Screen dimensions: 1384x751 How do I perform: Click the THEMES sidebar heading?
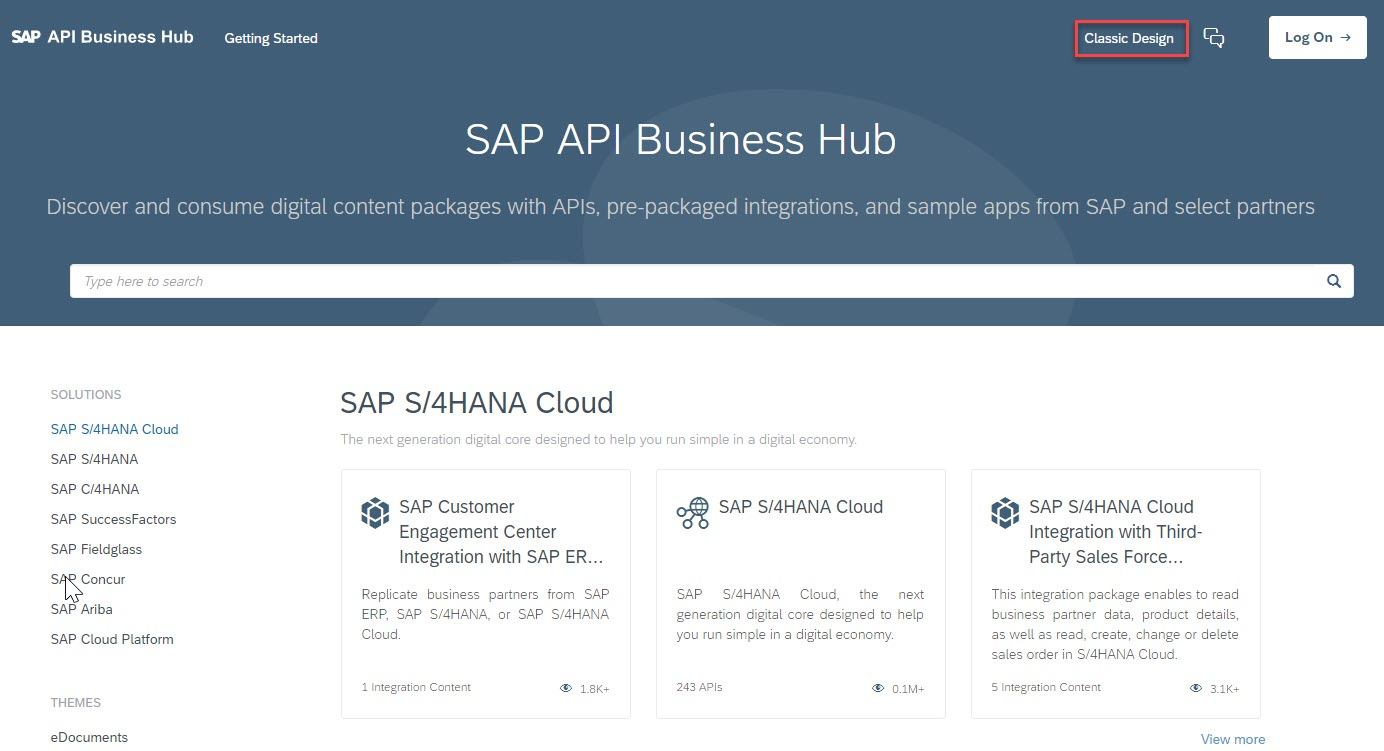tap(76, 703)
